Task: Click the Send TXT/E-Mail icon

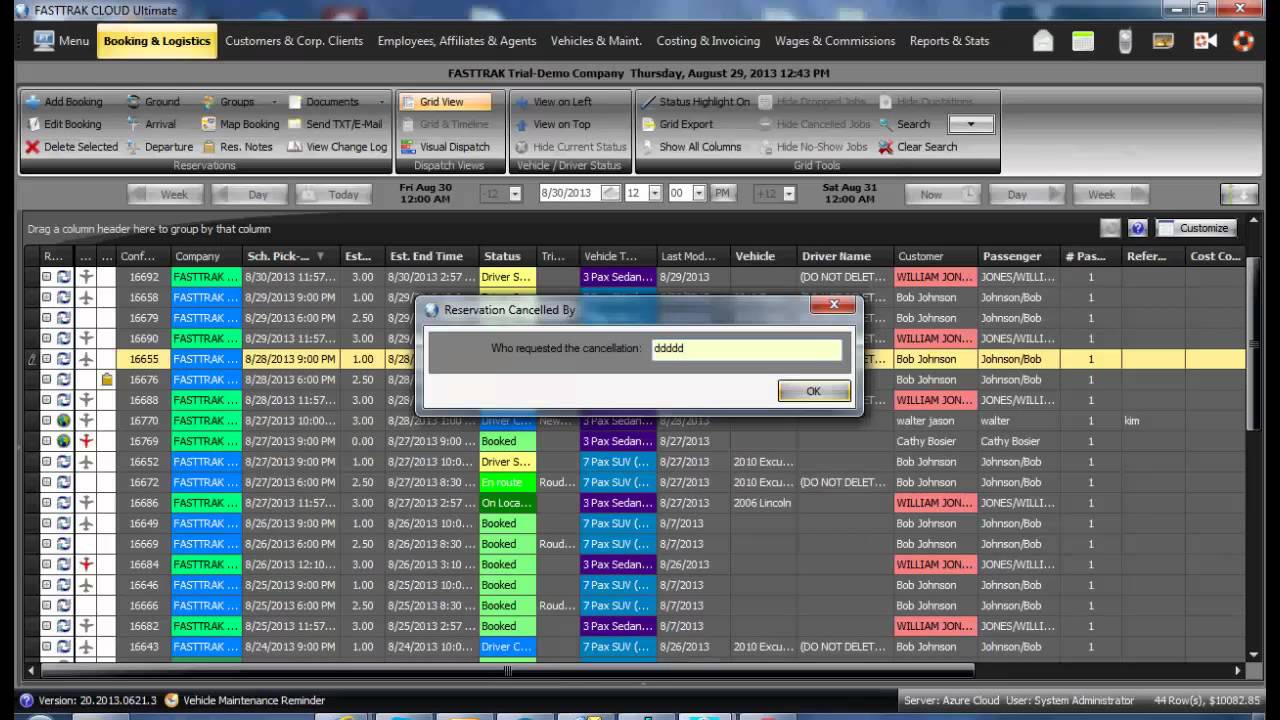Action: point(295,124)
